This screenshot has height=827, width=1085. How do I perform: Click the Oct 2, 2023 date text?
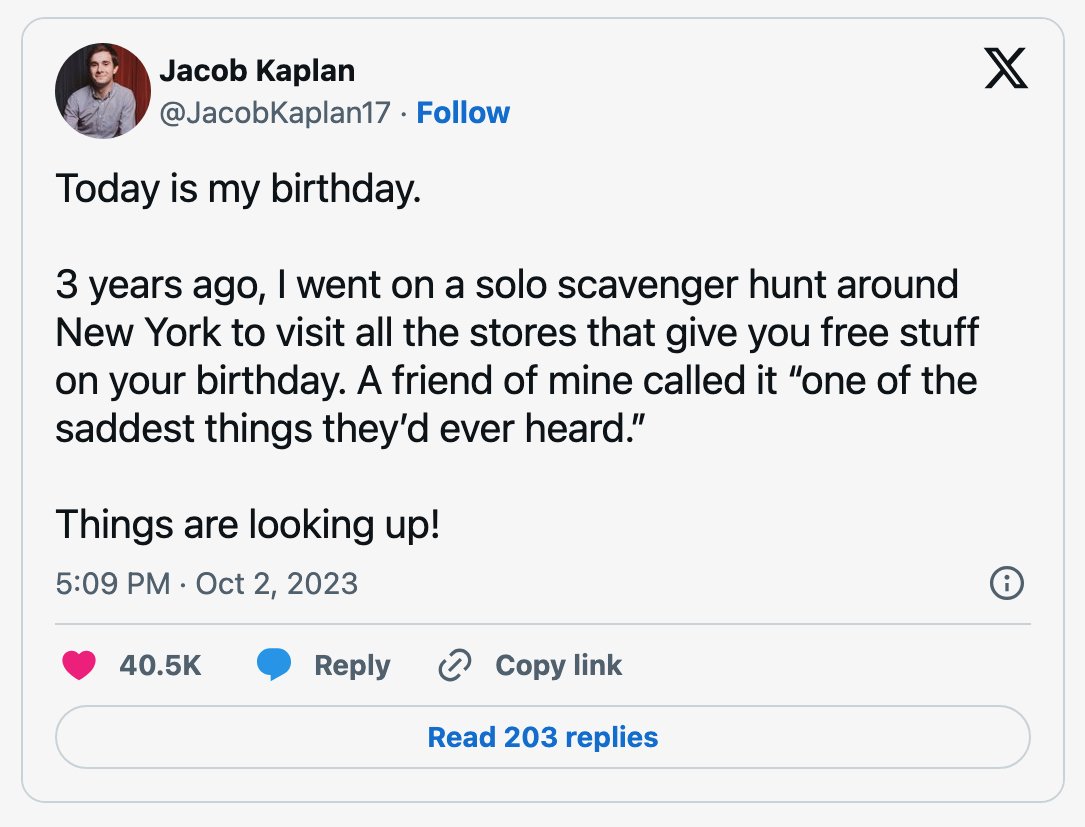pos(276,583)
